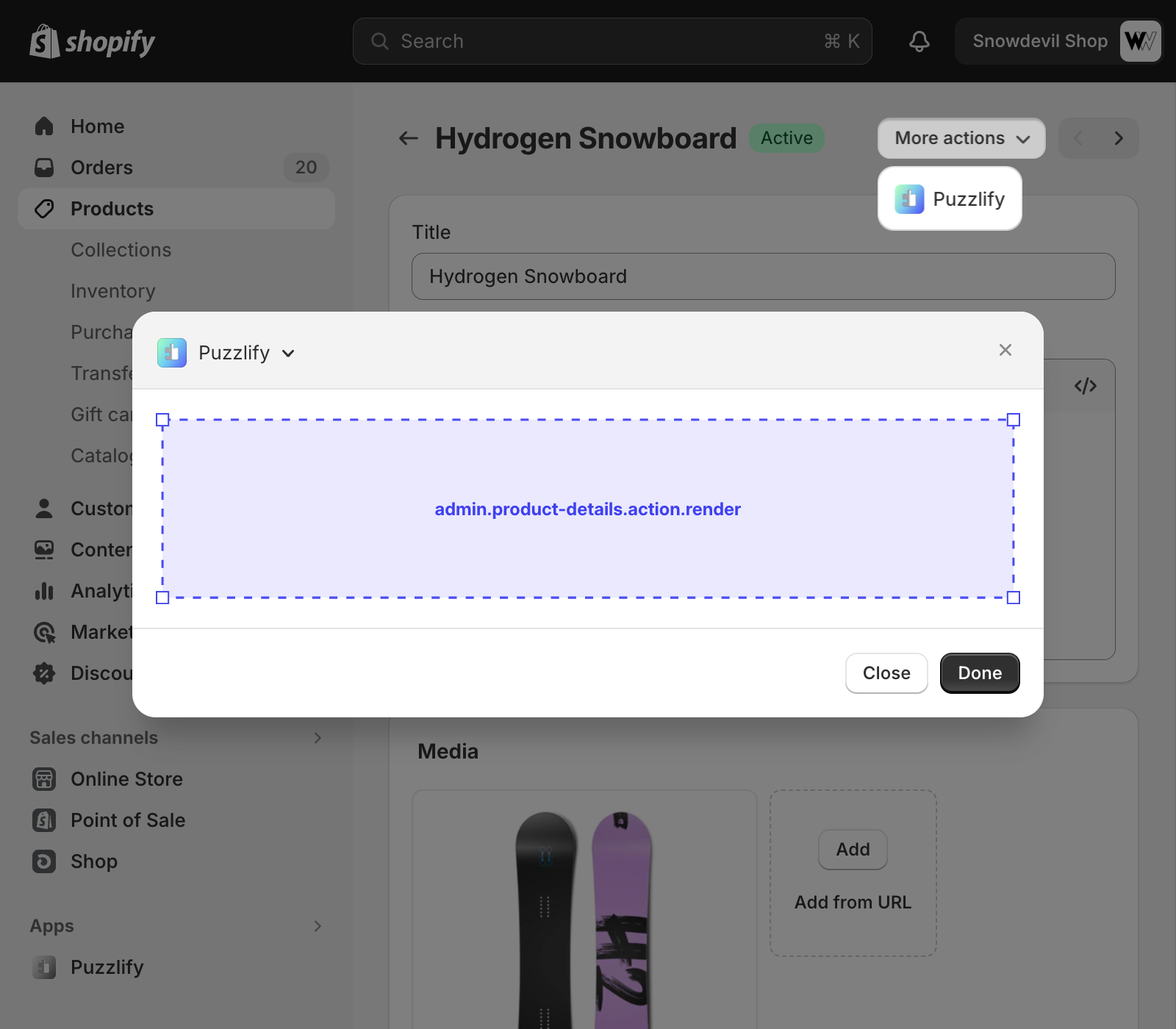Expand the More actions dropdown

click(x=961, y=138)
